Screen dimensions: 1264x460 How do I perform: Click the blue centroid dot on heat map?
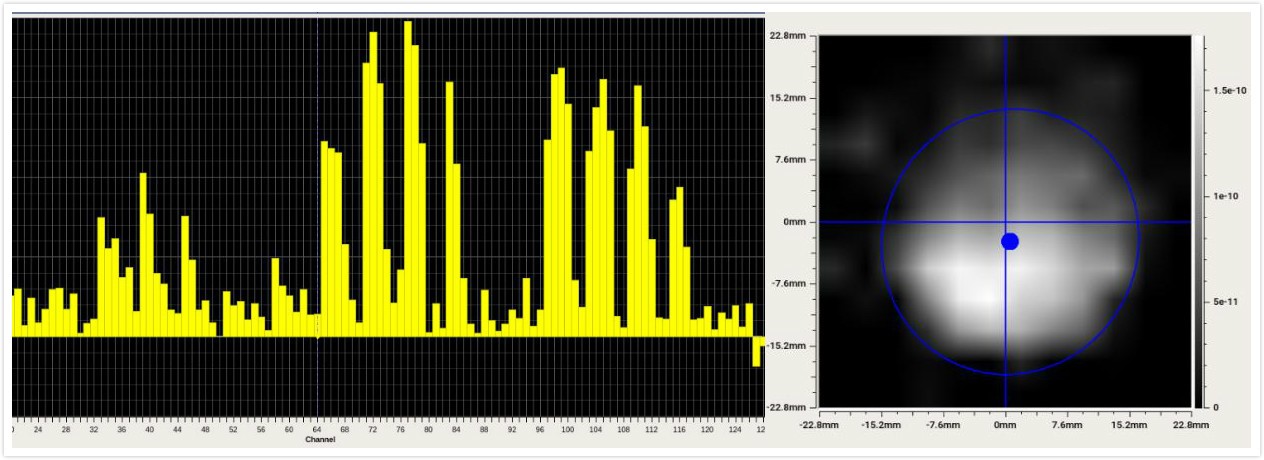(1009, 241)
